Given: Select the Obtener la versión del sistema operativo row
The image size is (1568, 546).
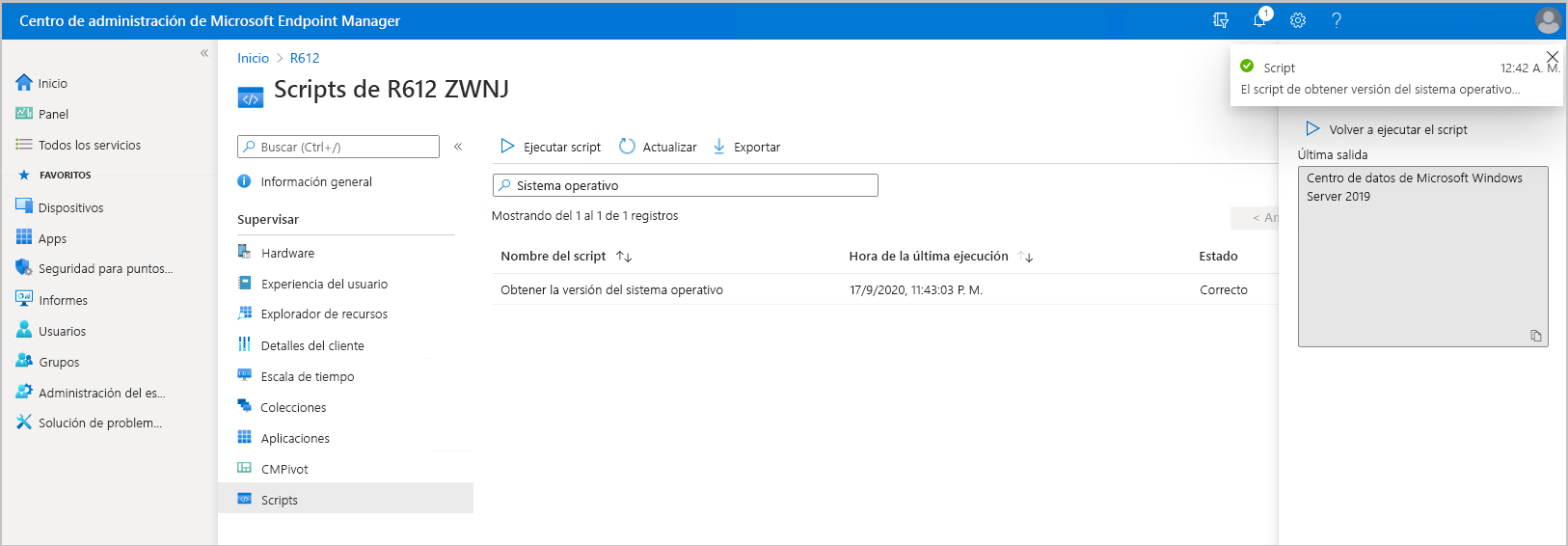Looking at the screenshot, I should [884, 289].
